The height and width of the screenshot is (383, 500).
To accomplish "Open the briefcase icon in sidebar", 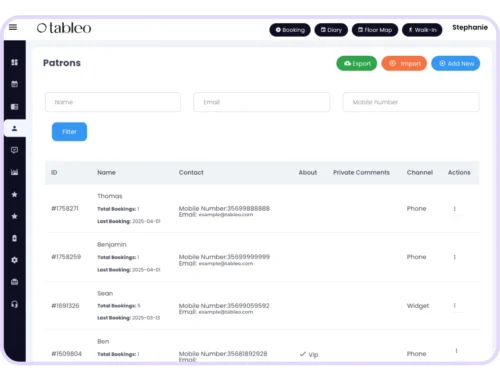I will tap(14, 282).
